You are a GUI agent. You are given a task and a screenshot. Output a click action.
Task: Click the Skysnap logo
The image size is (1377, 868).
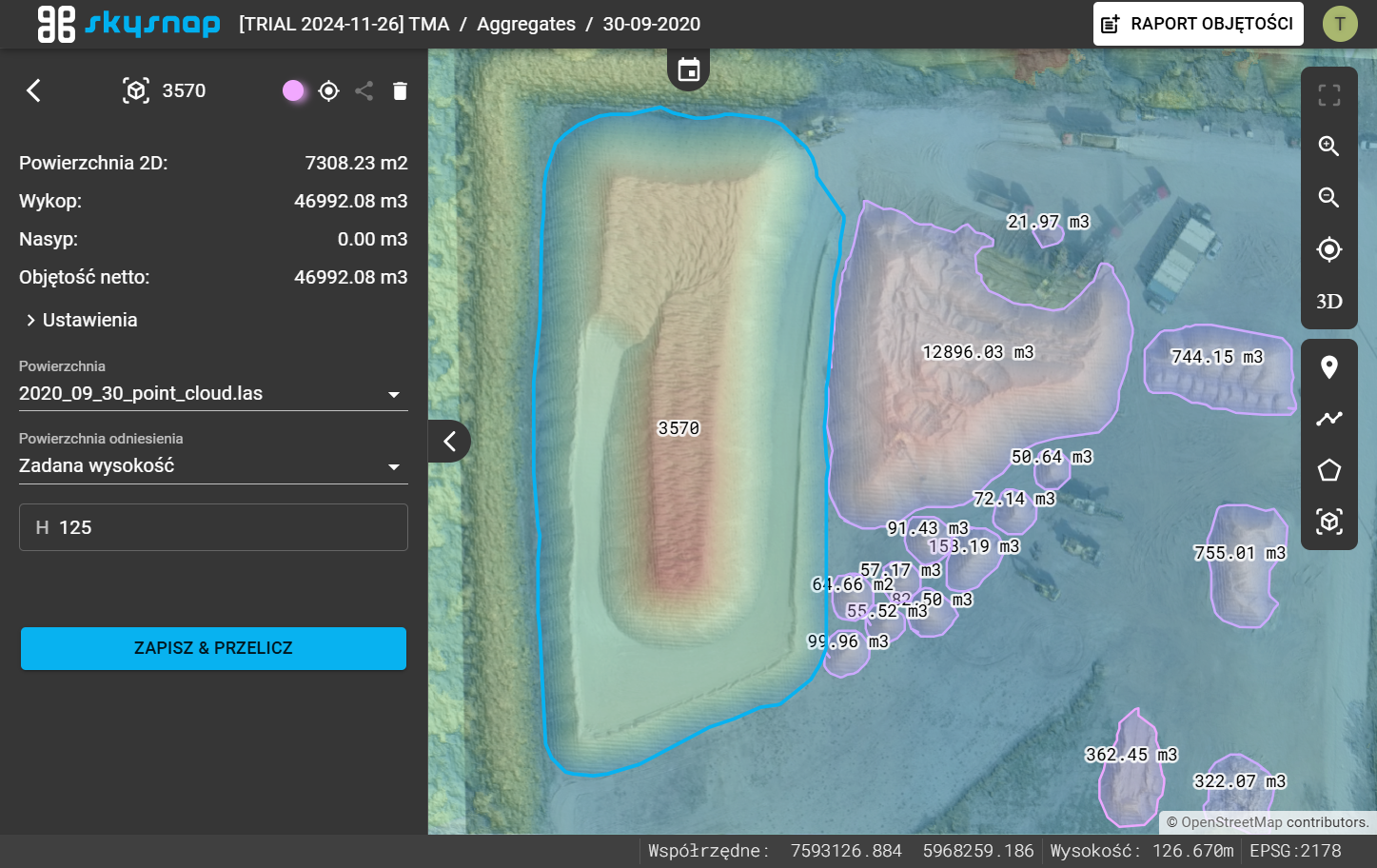pyautogui.click(x=128, y=24)
